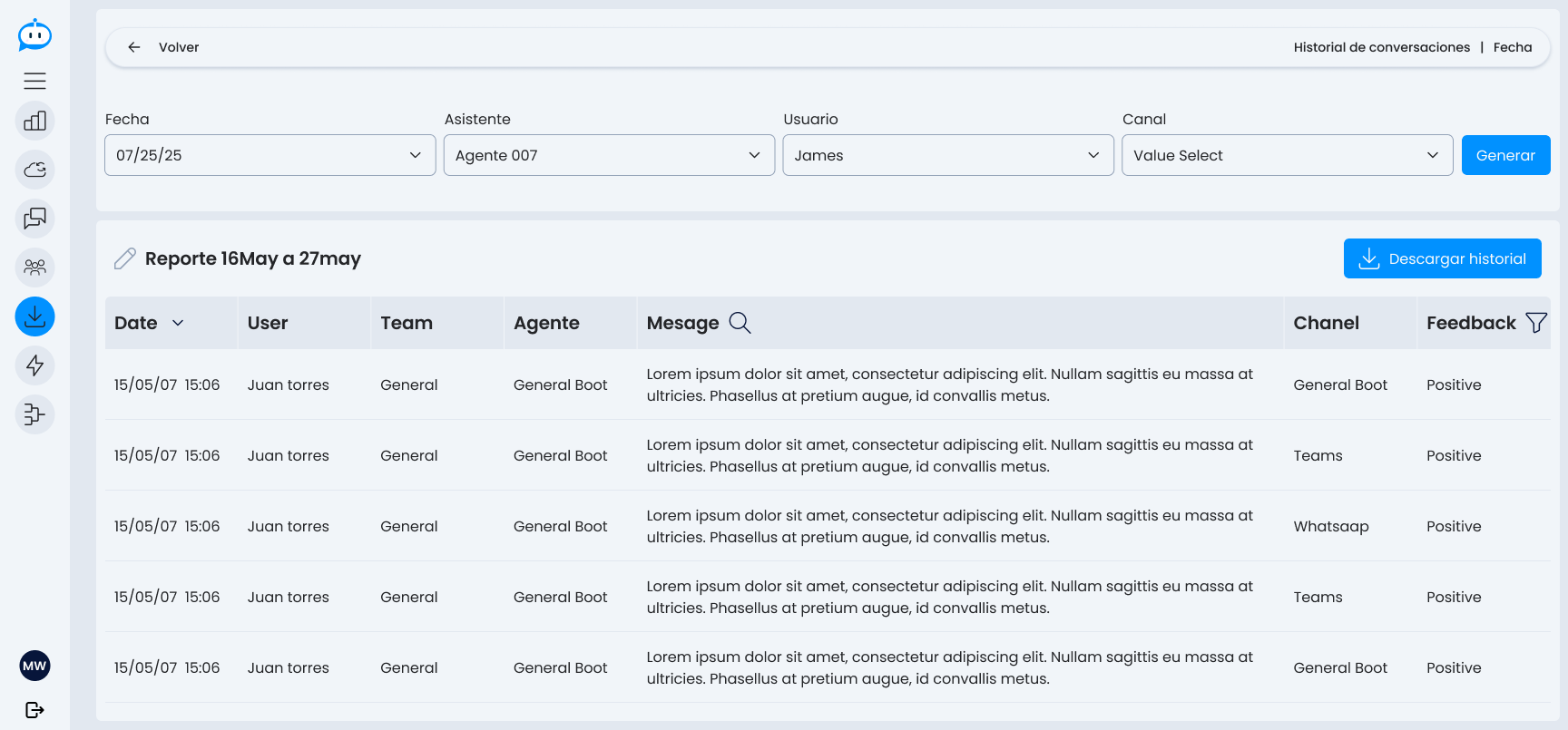This screenshot has height=730, width=1568.
Task: Select the lightning bolt sidebar icon
Action: pyautogui.click(x=34, y=365)
